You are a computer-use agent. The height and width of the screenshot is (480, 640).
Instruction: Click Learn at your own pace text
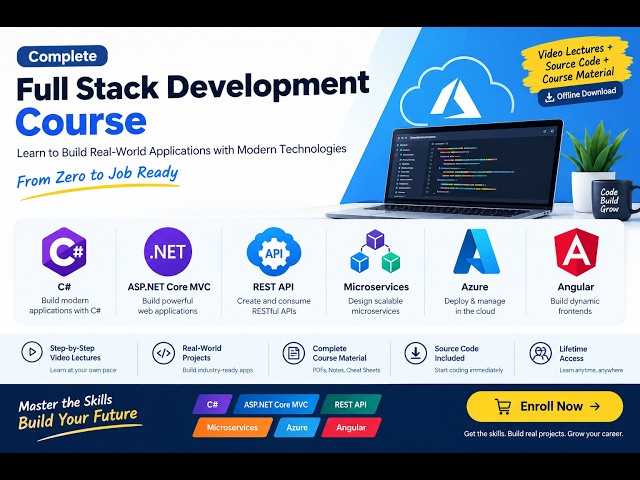83,370
